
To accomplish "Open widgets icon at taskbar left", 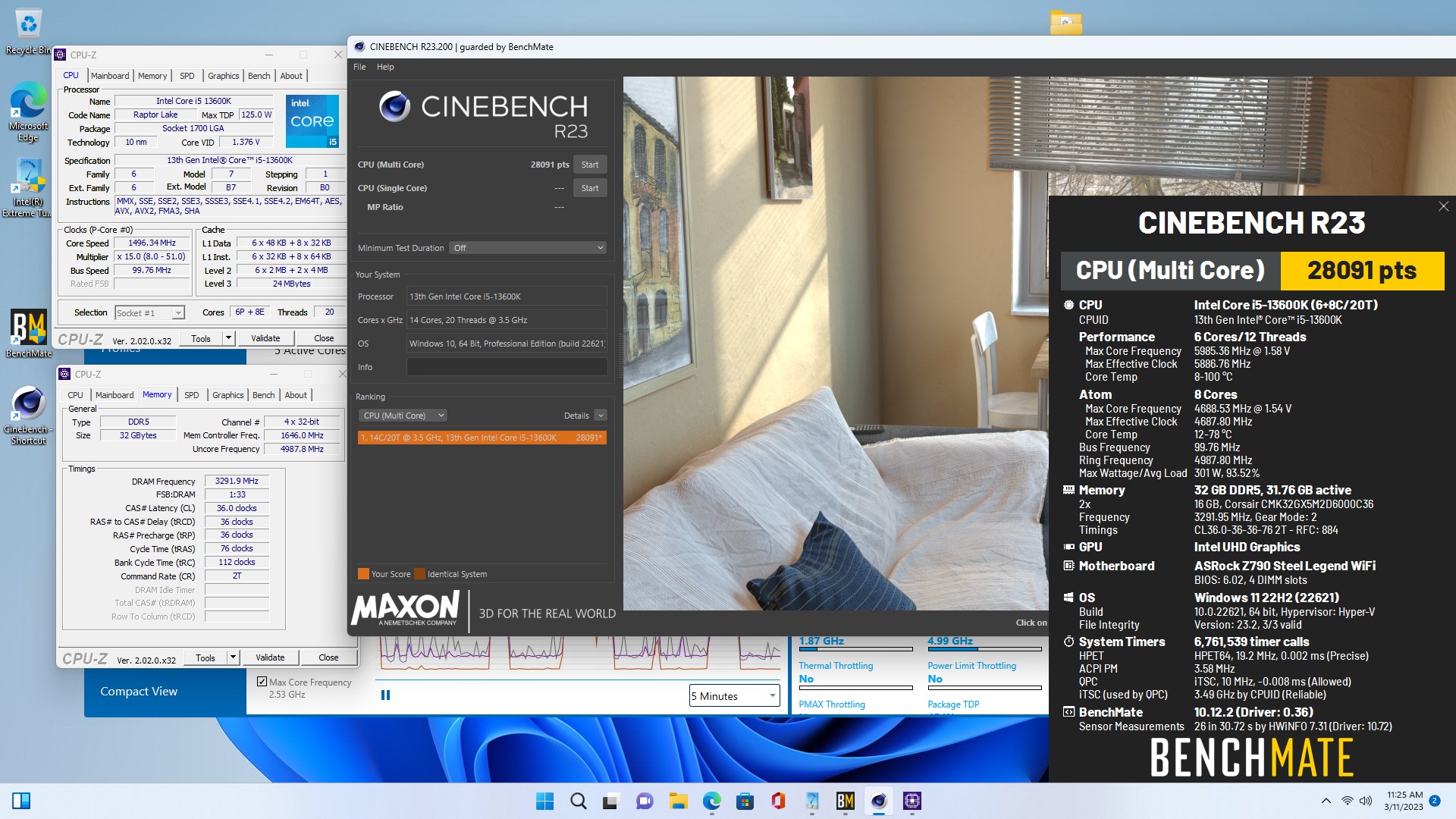I will tap(21, 801).
